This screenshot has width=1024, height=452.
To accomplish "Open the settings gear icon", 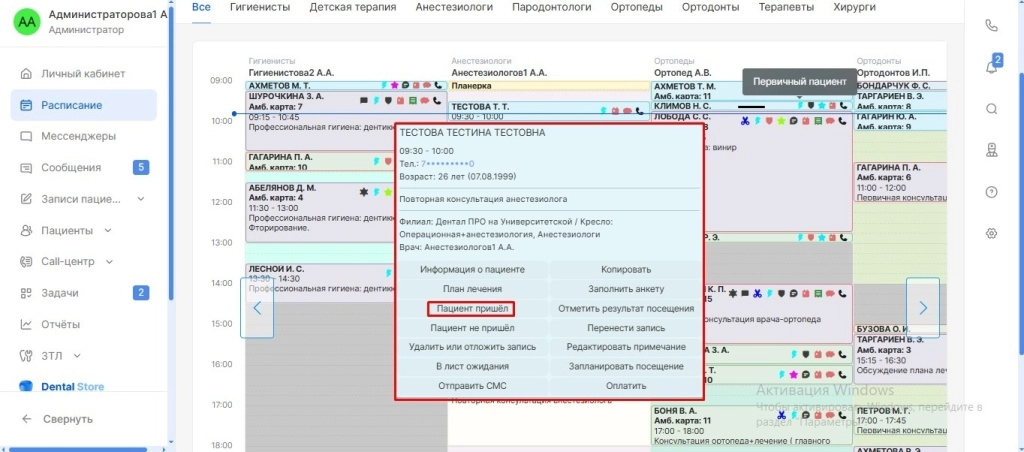I will pos(991,233).
